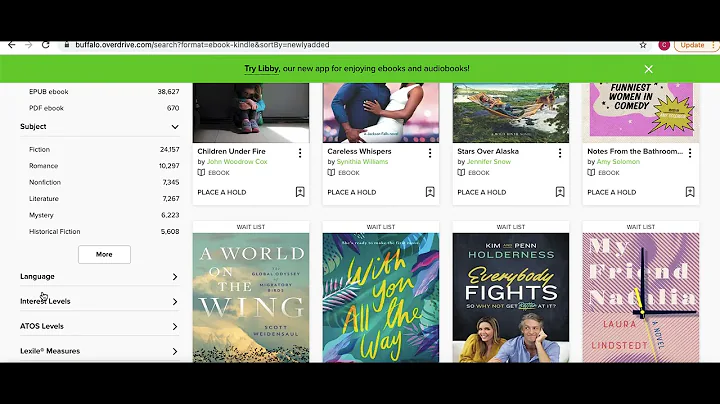Open the Notes From the Bathroom title link
Screen dimensions: 720x404
[635, 151]
